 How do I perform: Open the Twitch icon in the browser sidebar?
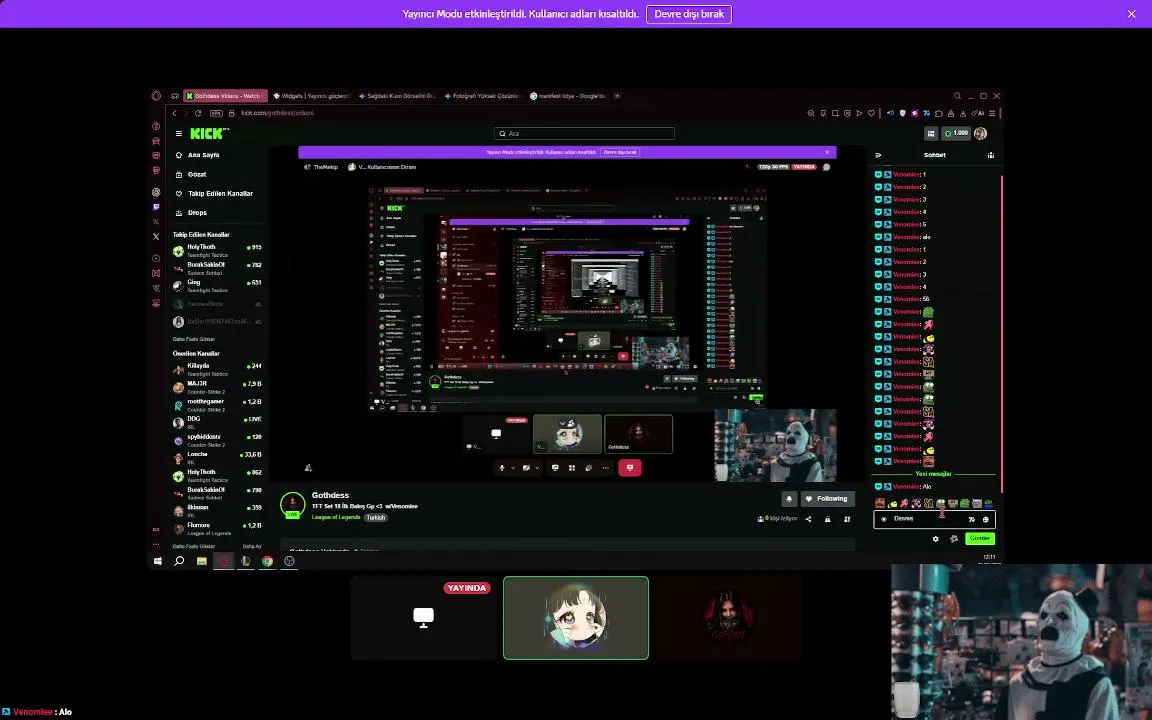tap(156, 207)
